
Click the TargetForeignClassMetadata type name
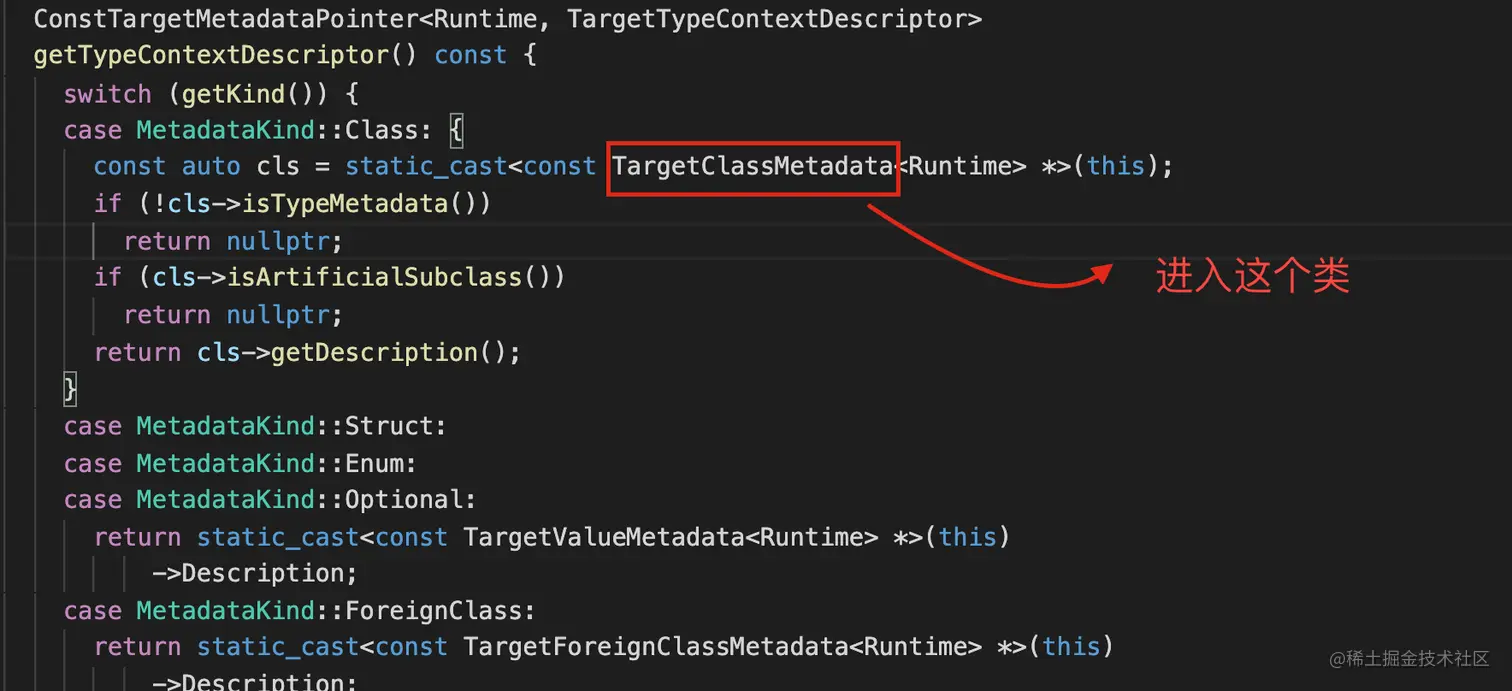click(x=655, y=647)
